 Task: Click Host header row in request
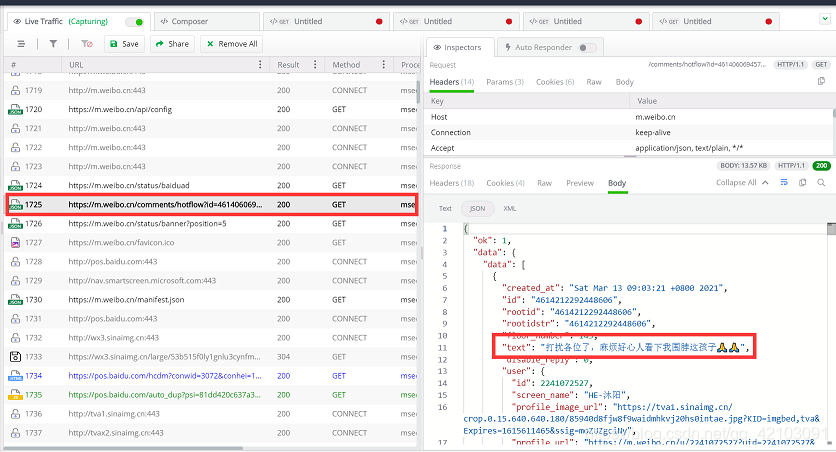[x=629, y=117]
